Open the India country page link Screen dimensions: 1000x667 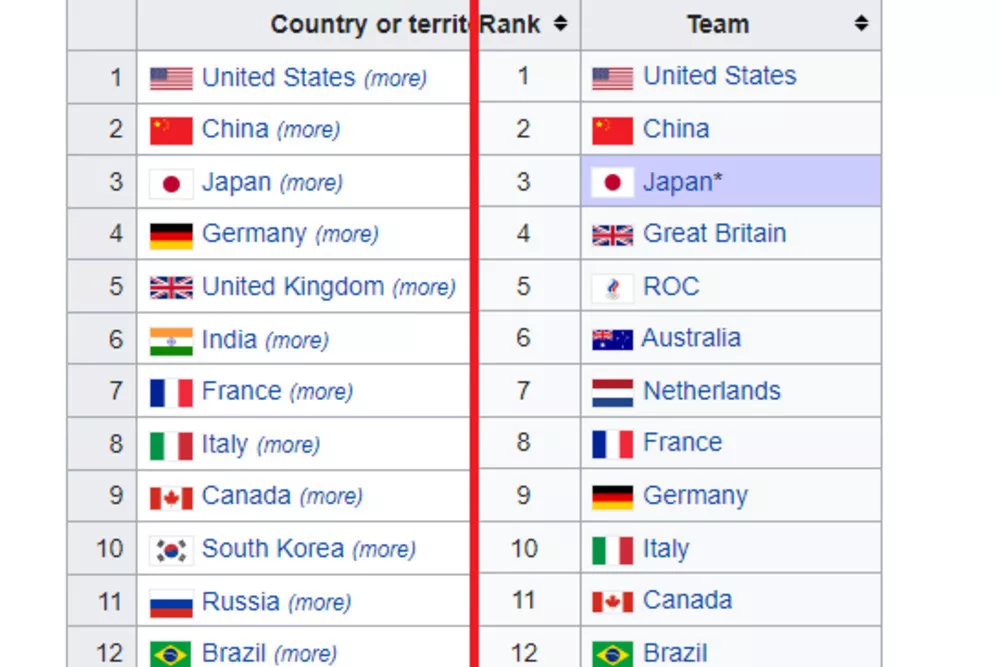coord(229,339)
